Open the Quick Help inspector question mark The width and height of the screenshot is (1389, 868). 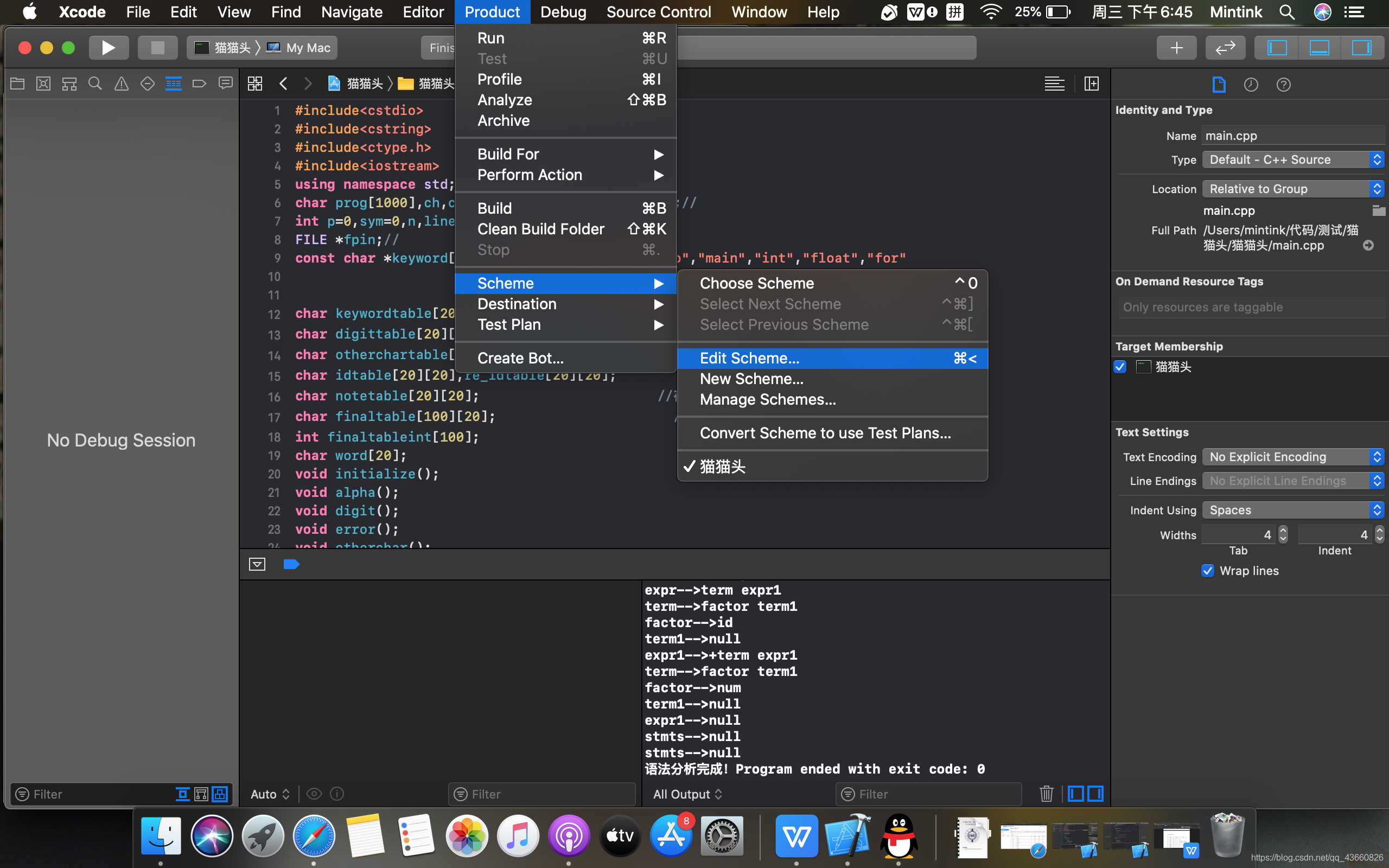point(1283,85)
